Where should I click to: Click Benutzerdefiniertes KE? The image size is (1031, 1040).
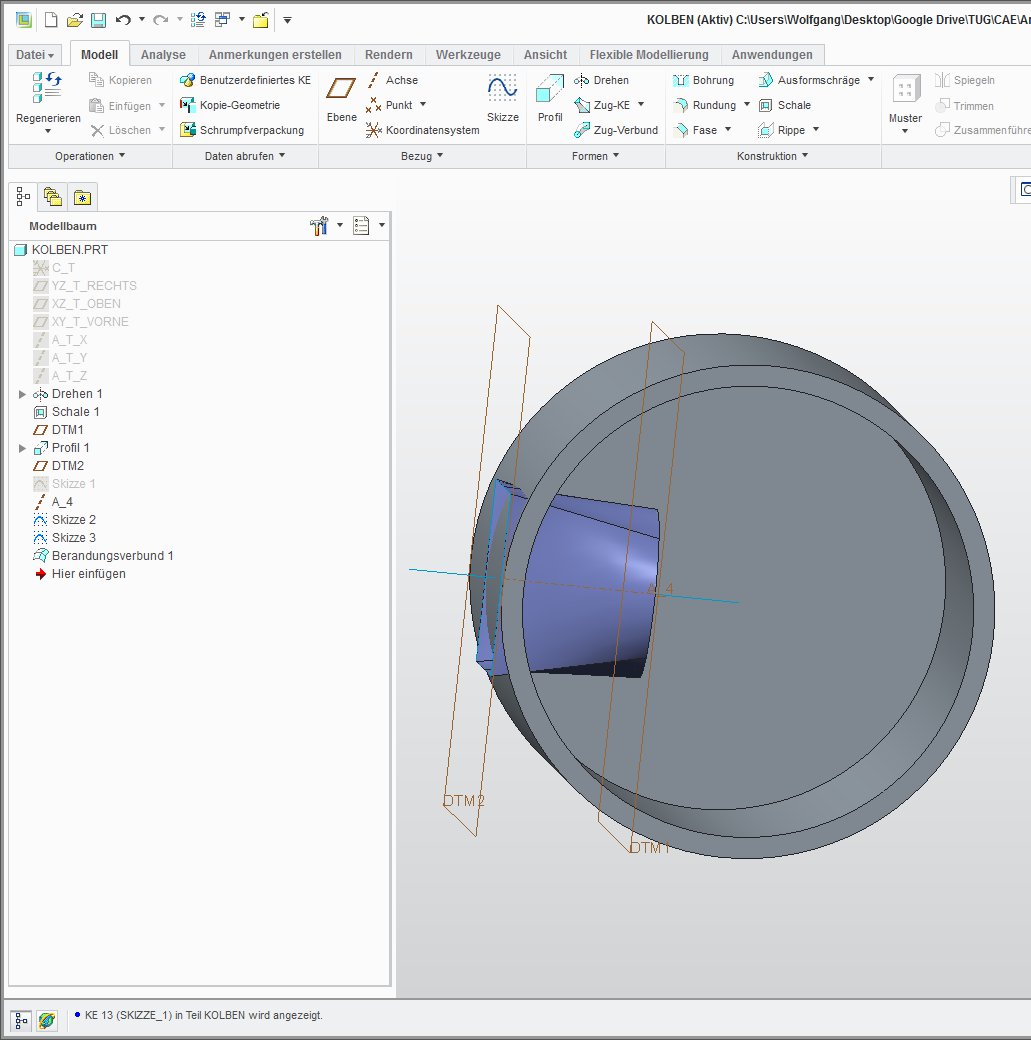point(245,80)
